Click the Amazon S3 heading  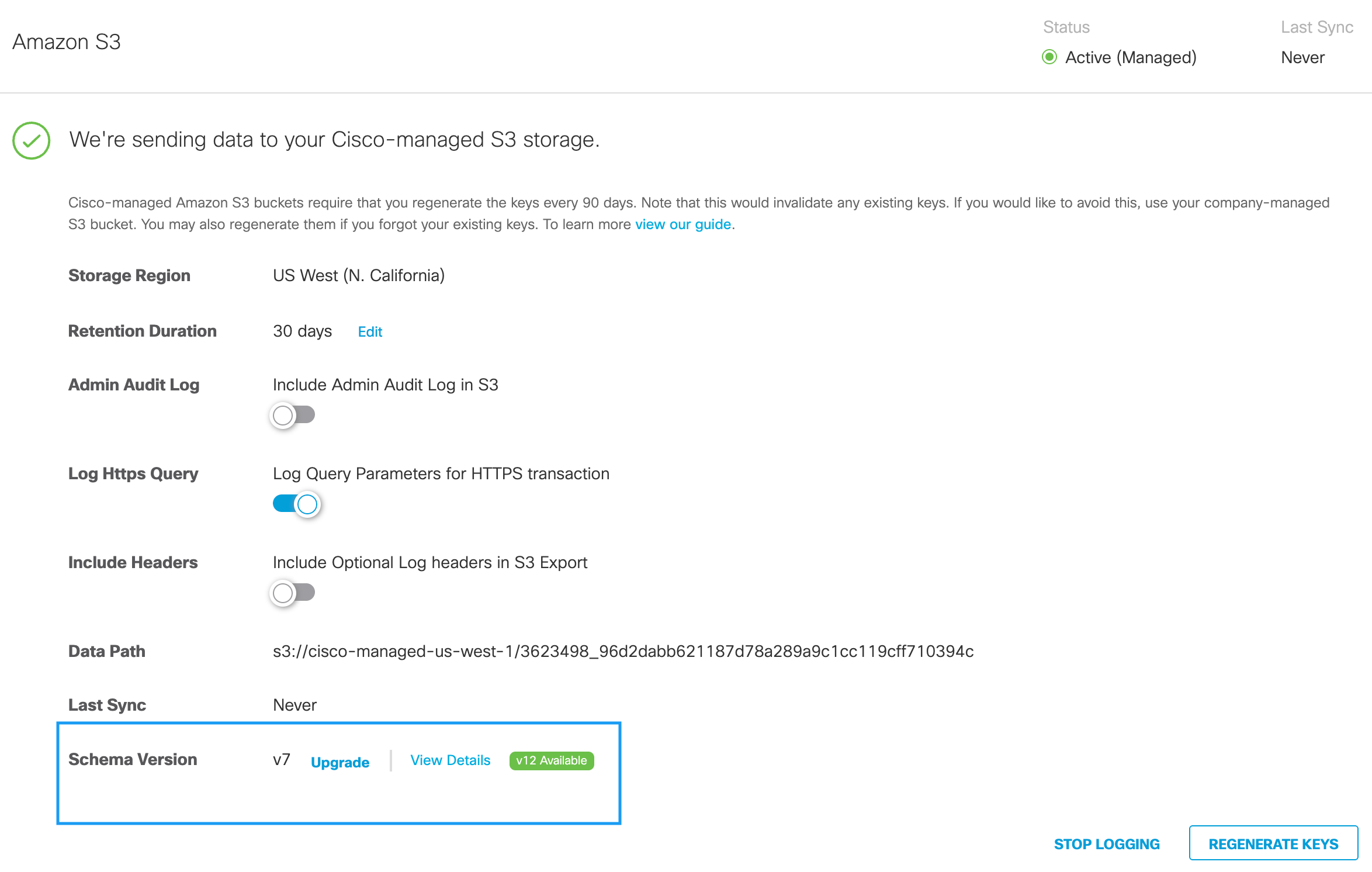67,42
